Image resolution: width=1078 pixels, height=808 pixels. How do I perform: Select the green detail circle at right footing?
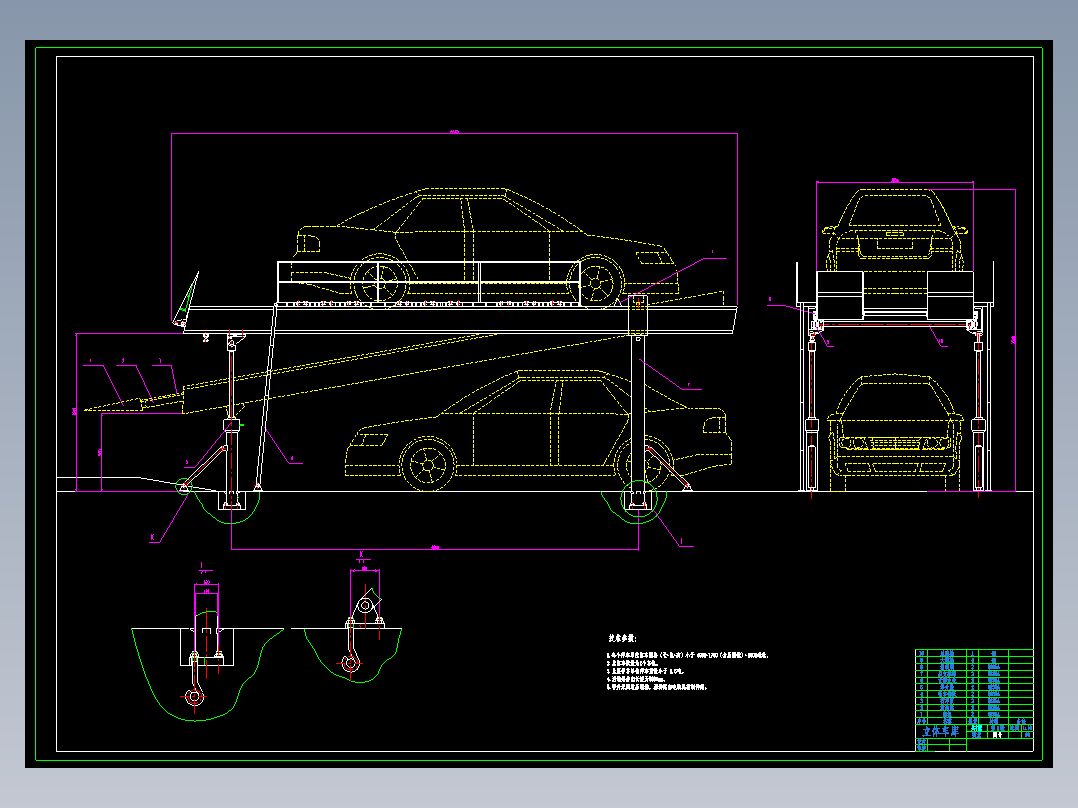coord(639,500)
